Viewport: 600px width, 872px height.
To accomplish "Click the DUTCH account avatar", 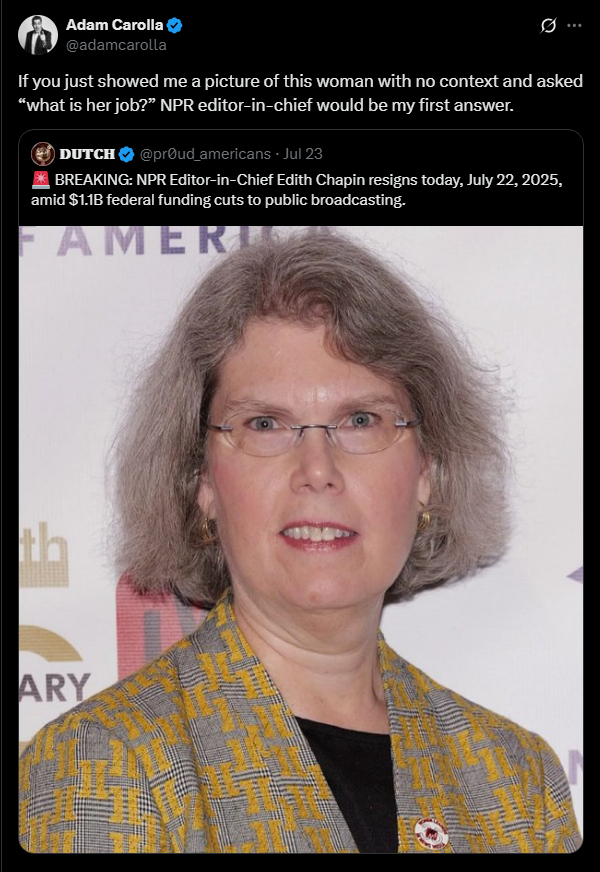I will (x=43, y=154).
